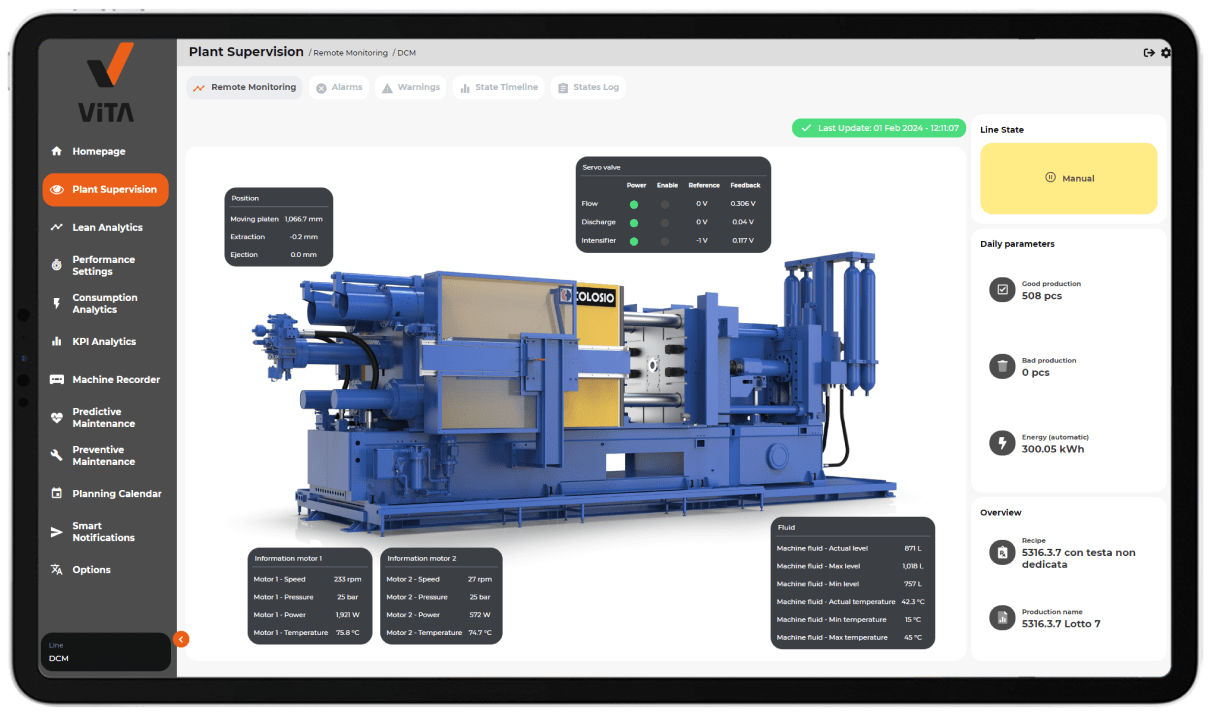
Task: Click the Flow row gray Enable indicator
Action: (x=665, y=204)
